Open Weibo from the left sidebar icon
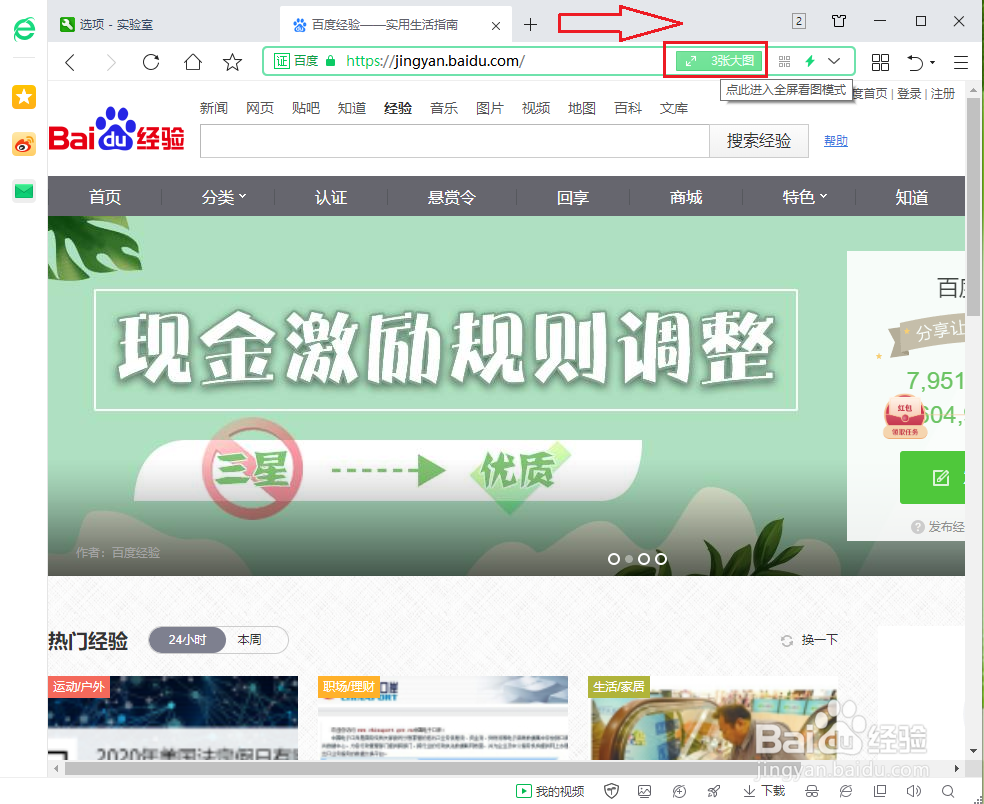984x804 pixels. pyautogui.click(x=23, y=144)
